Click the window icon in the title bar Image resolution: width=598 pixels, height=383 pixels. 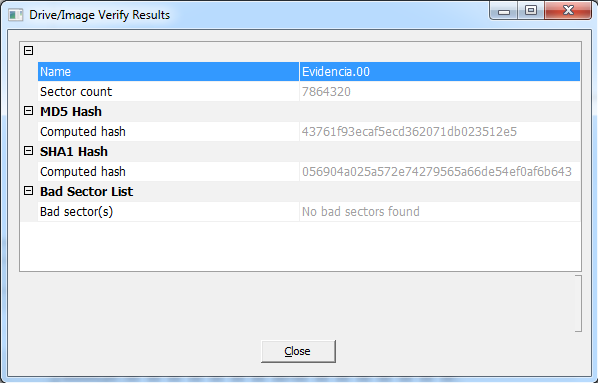coord(16,15)
